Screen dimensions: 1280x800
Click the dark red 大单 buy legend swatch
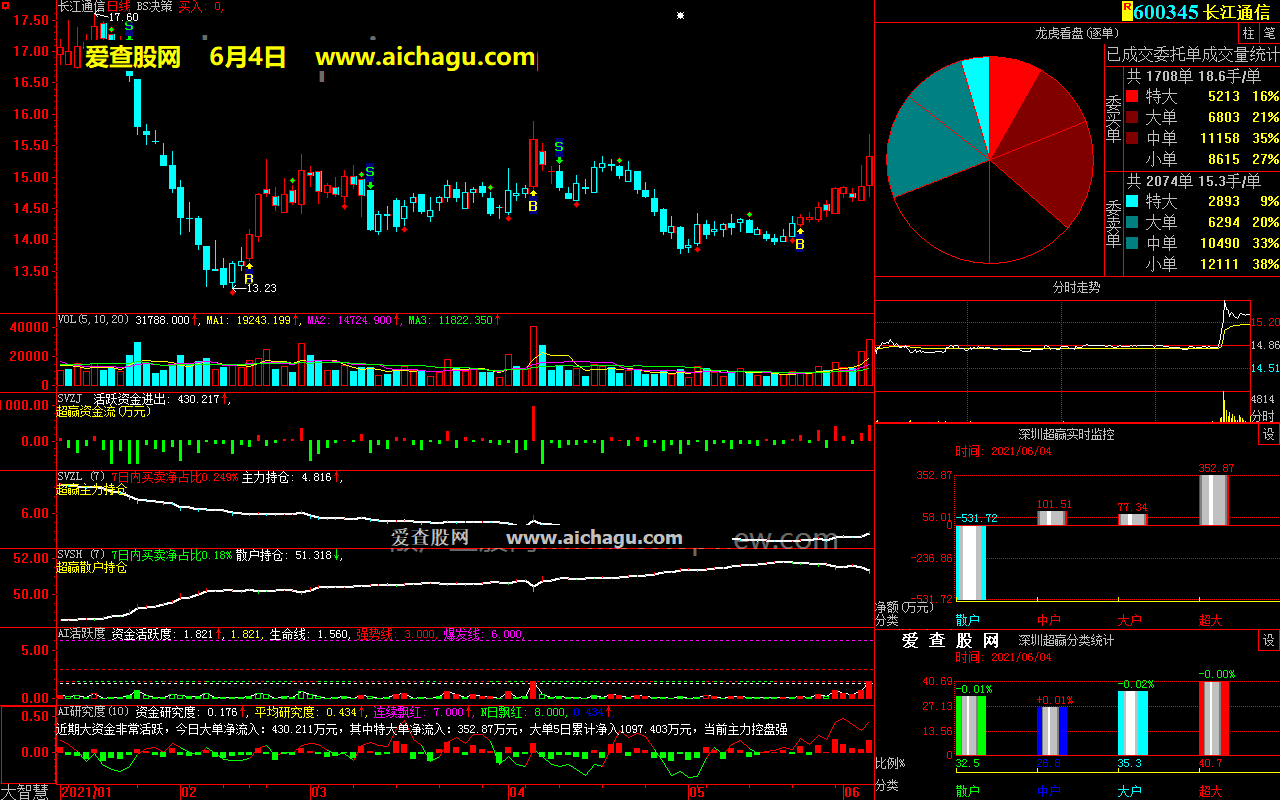[x=1132, y=118]
